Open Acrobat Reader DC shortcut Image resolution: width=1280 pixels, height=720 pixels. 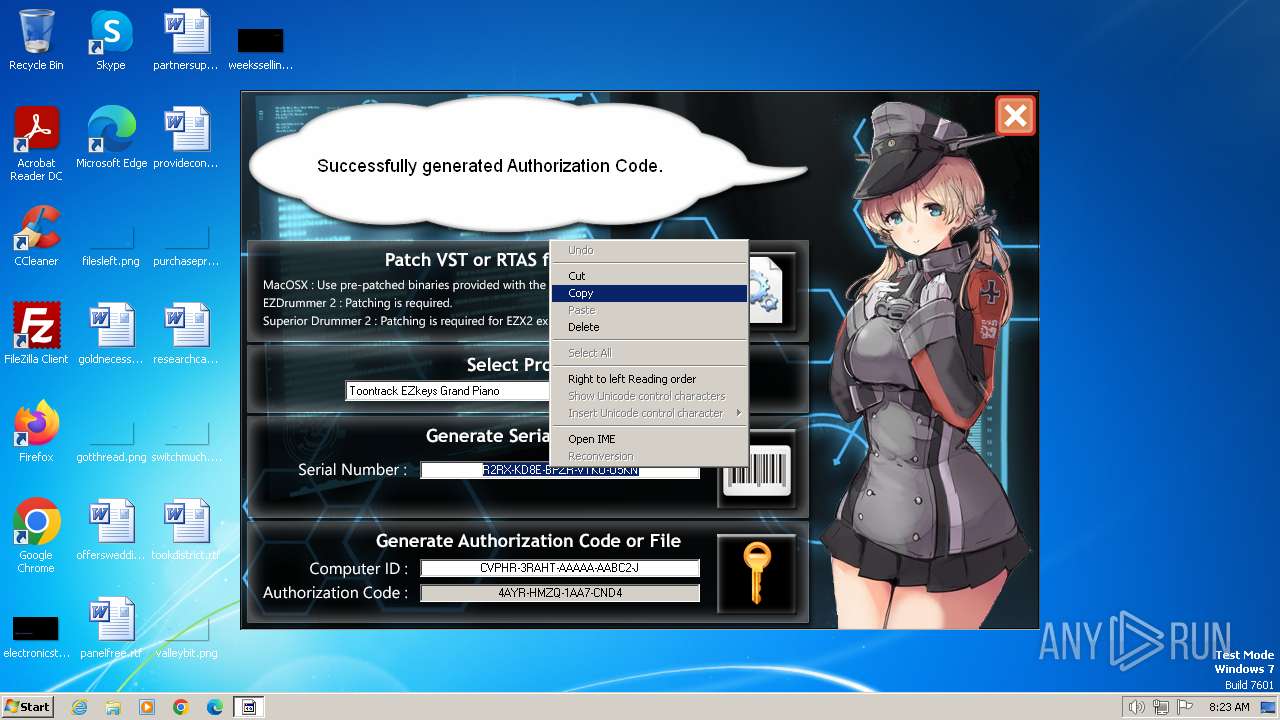click(36, 144)
